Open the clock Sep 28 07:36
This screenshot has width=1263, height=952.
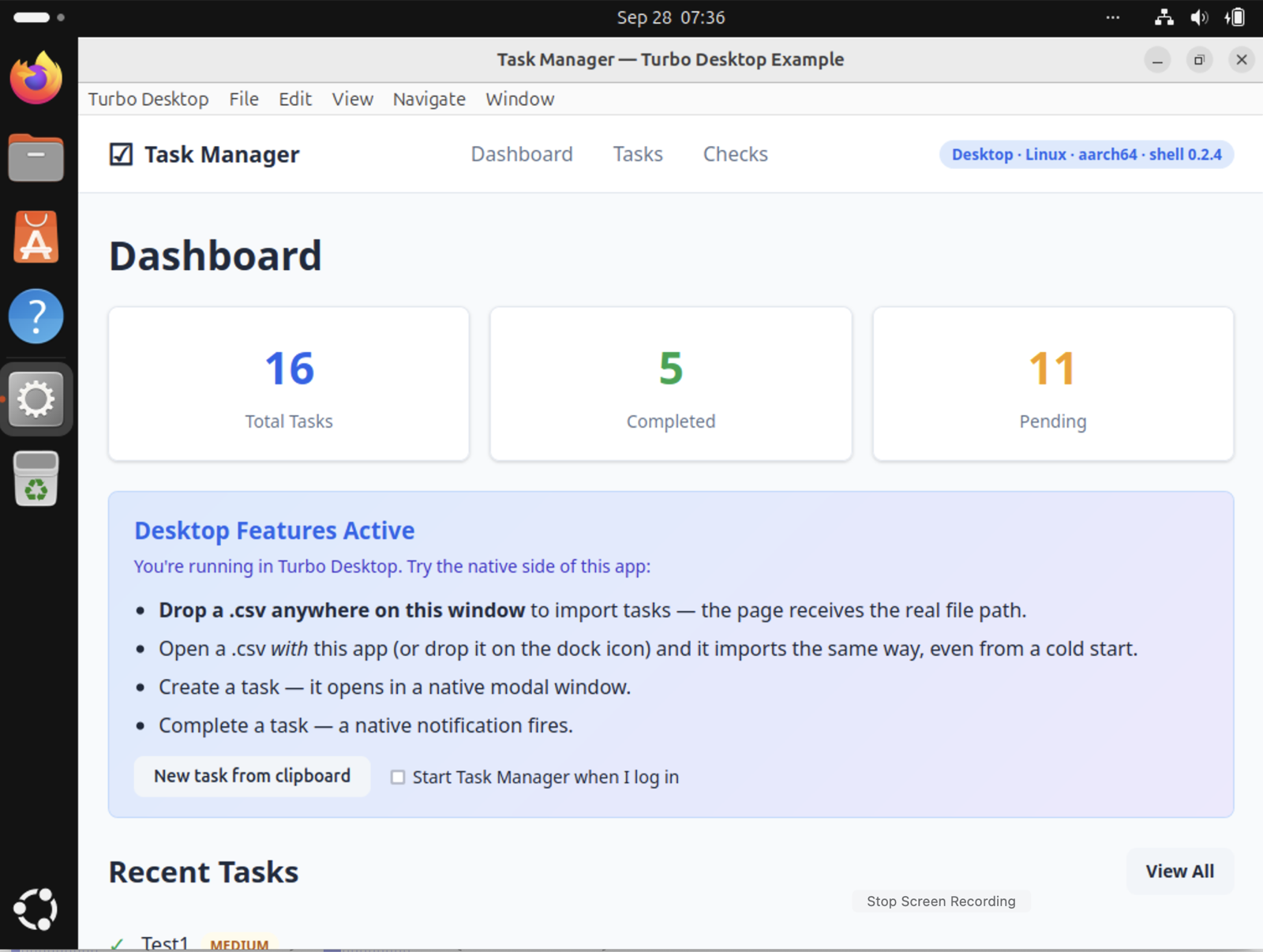[671, 17]
